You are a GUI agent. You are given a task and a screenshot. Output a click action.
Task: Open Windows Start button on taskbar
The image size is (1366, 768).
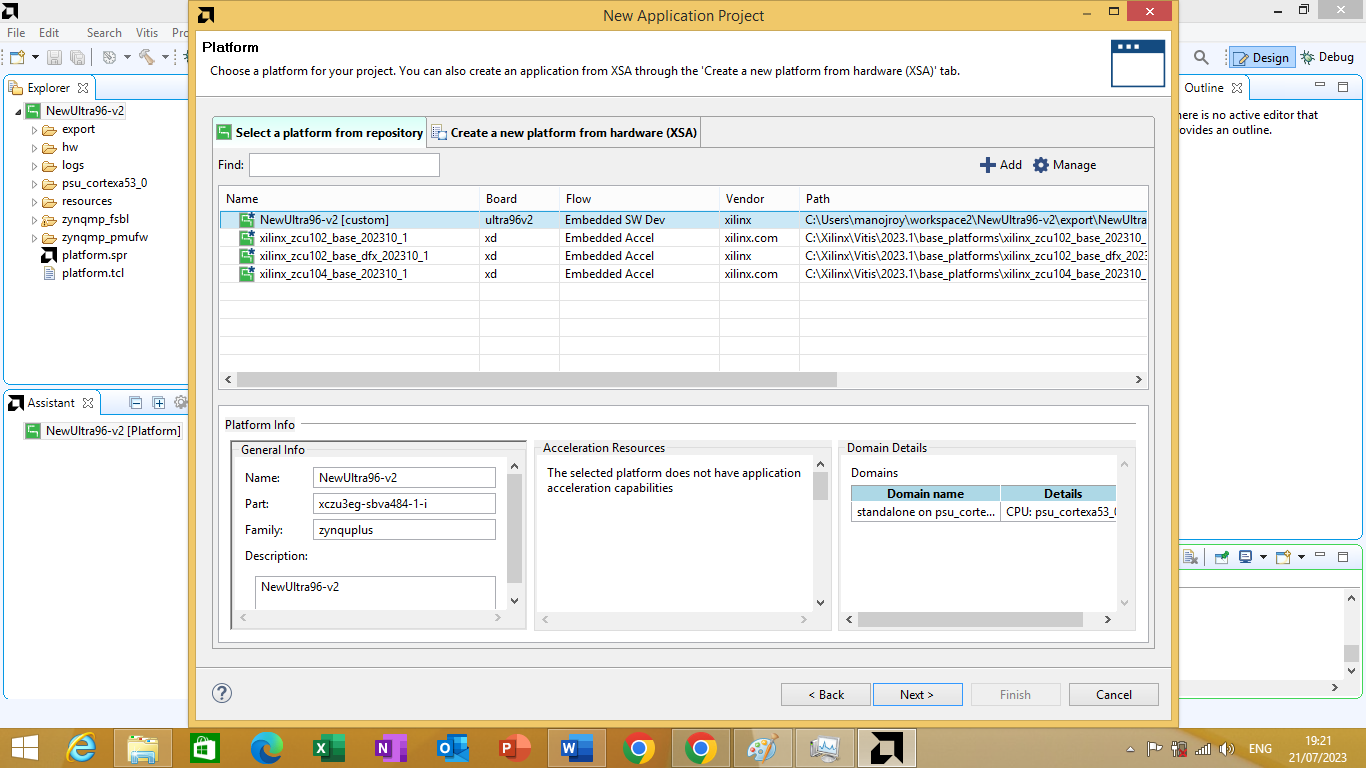click(x=24, y=748)
